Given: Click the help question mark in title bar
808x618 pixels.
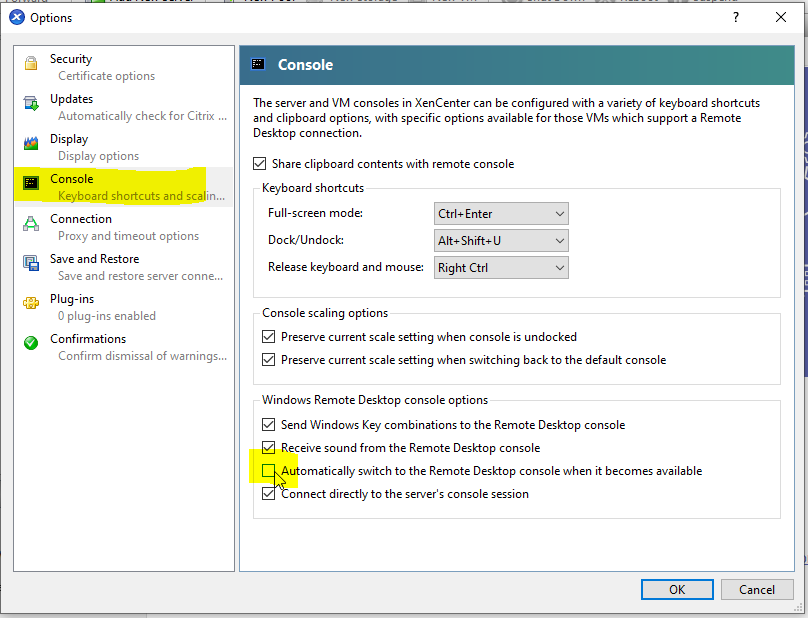Looking at the screenshot, I should (x=736, y=17).
